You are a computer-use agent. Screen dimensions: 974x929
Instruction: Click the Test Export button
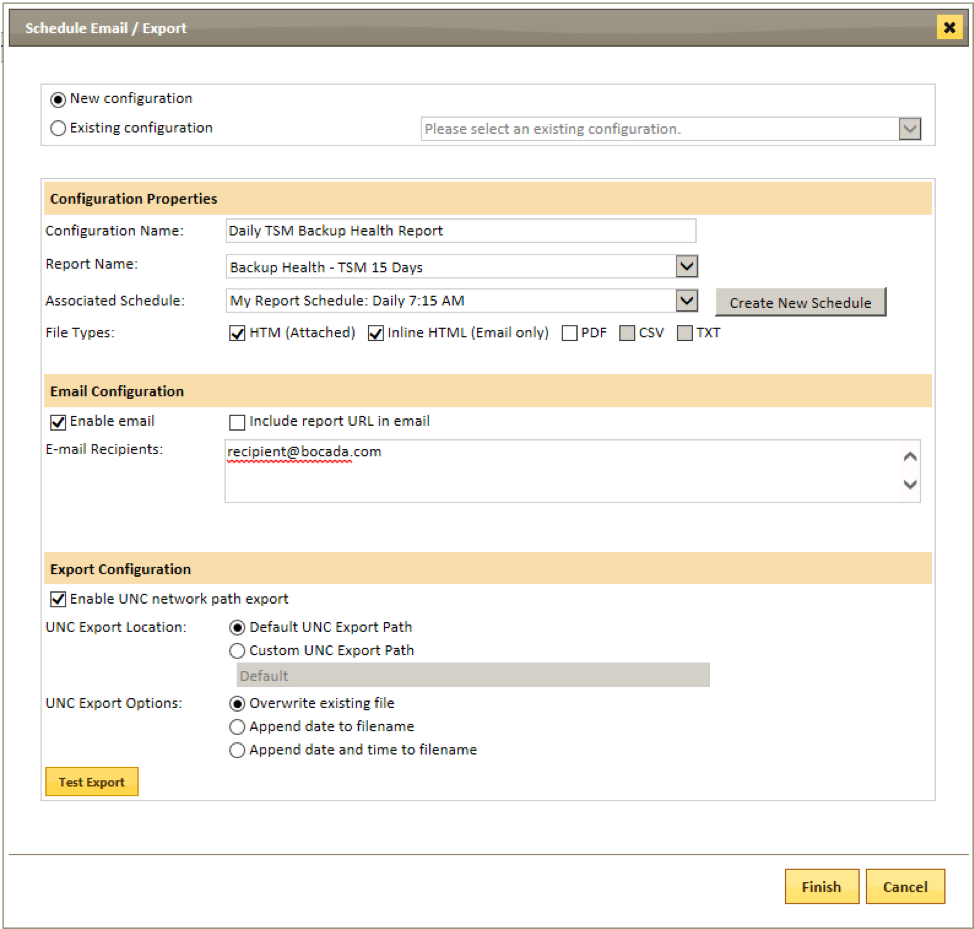click(x=91, y=781)
